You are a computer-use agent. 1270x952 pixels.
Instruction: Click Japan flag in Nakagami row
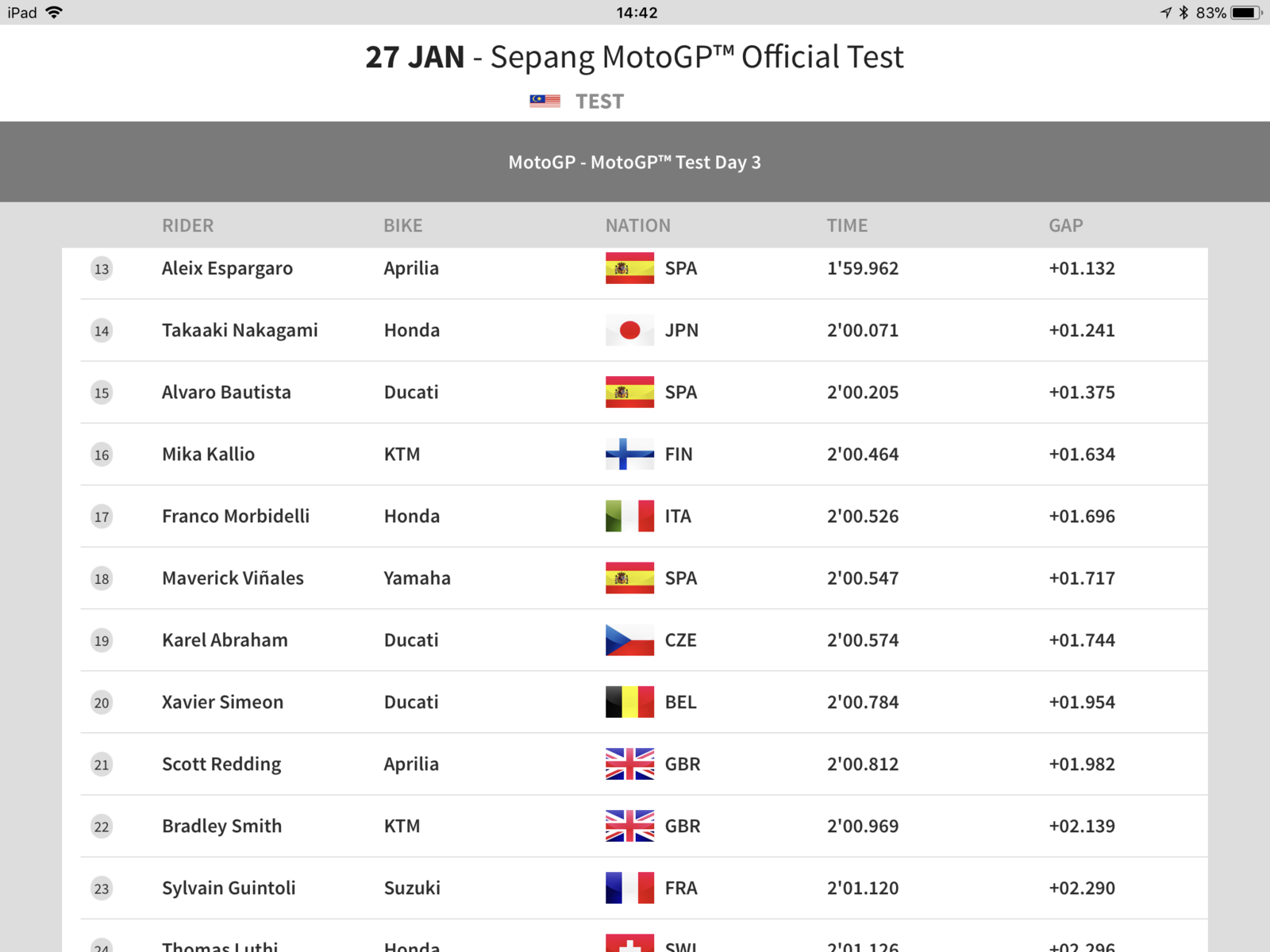[x=629, y=330]
